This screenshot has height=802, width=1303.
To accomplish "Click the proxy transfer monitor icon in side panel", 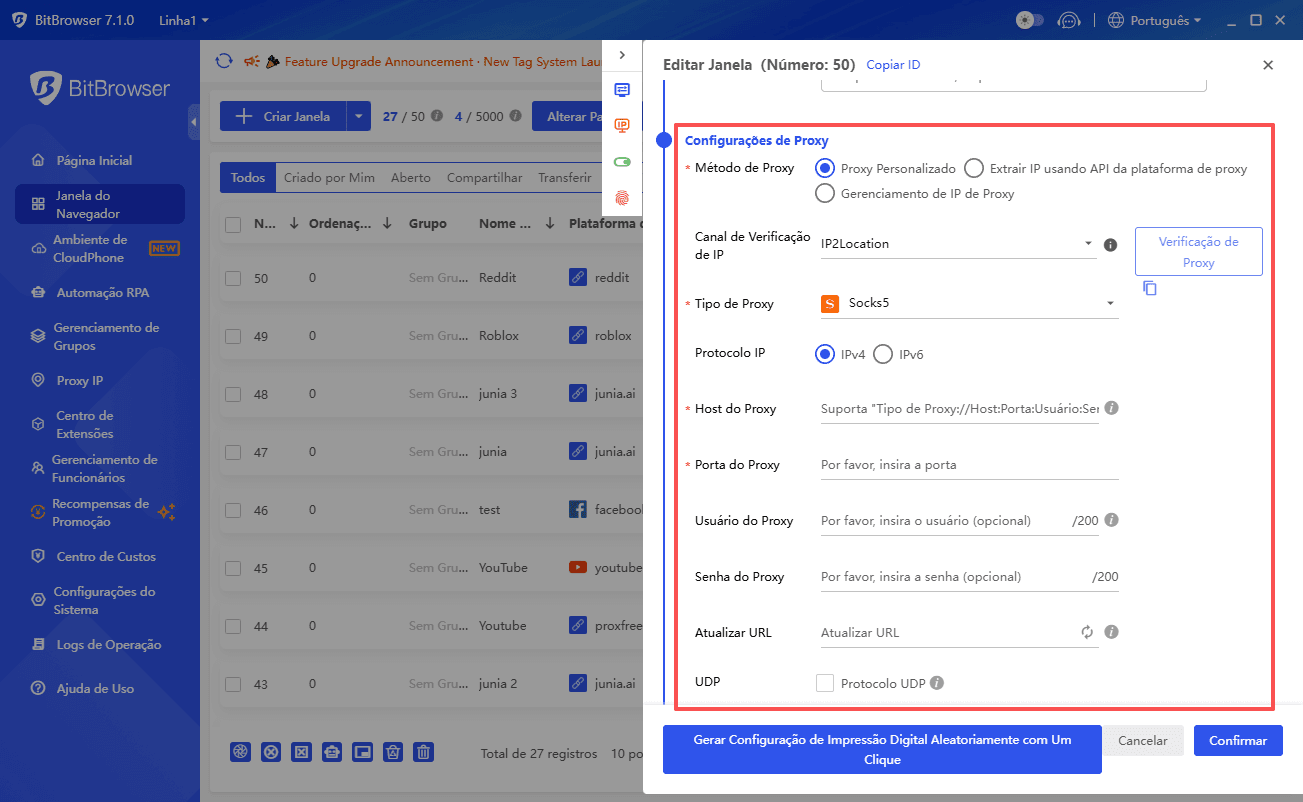I will point(622,89).
